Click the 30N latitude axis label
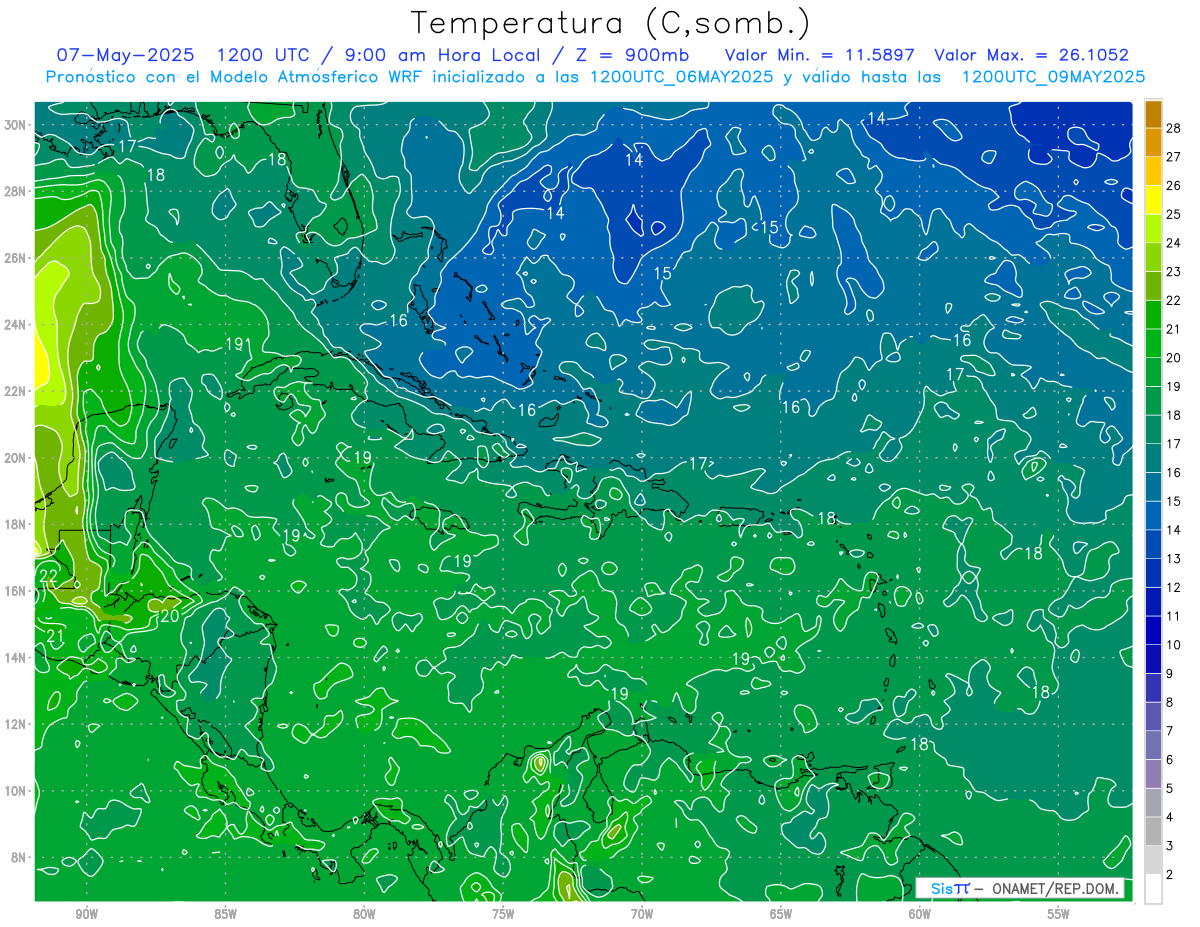Image resolution: width=1200 pixels, height=927 pixels. (x=17, y=125)
